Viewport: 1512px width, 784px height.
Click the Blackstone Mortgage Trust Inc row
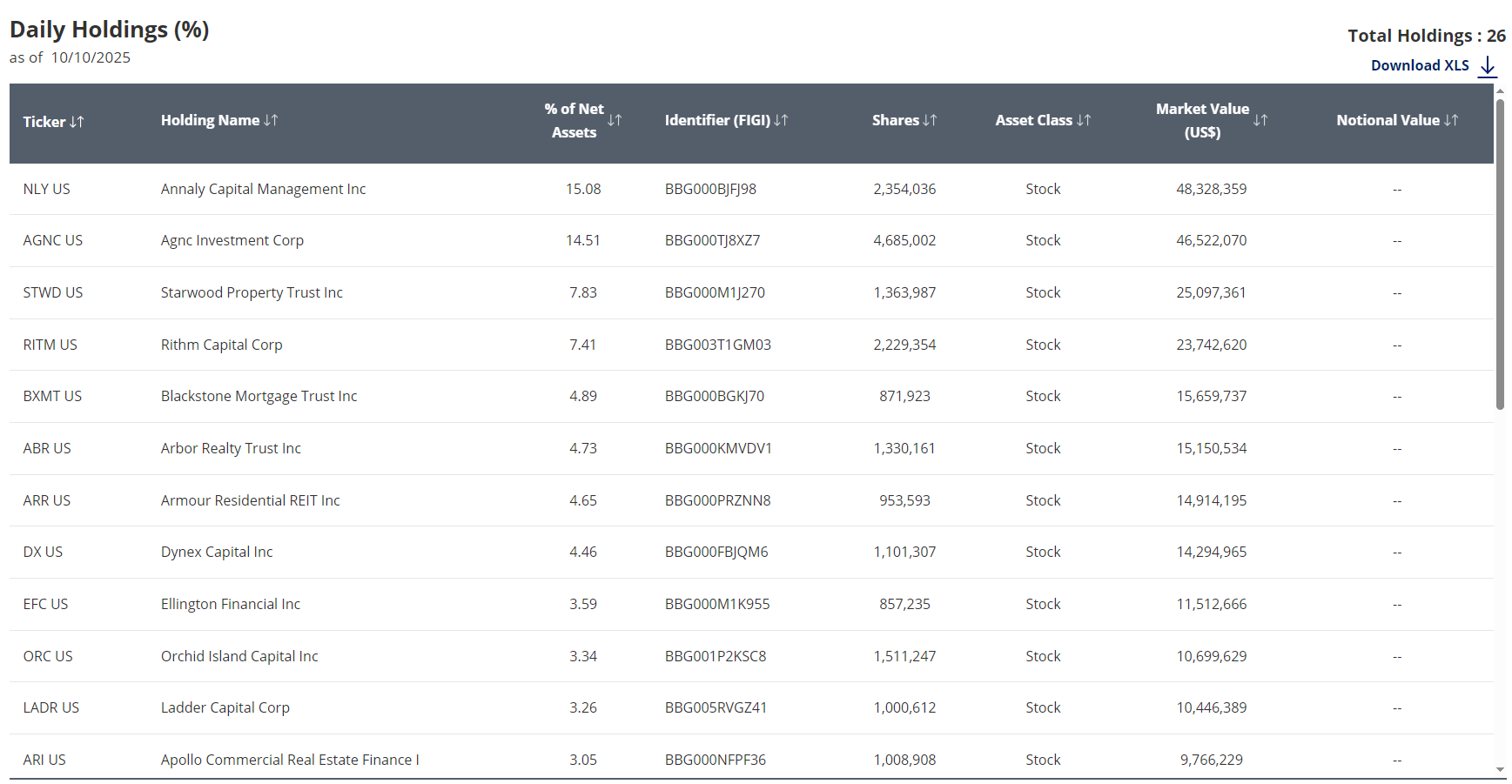coord(259,396)
